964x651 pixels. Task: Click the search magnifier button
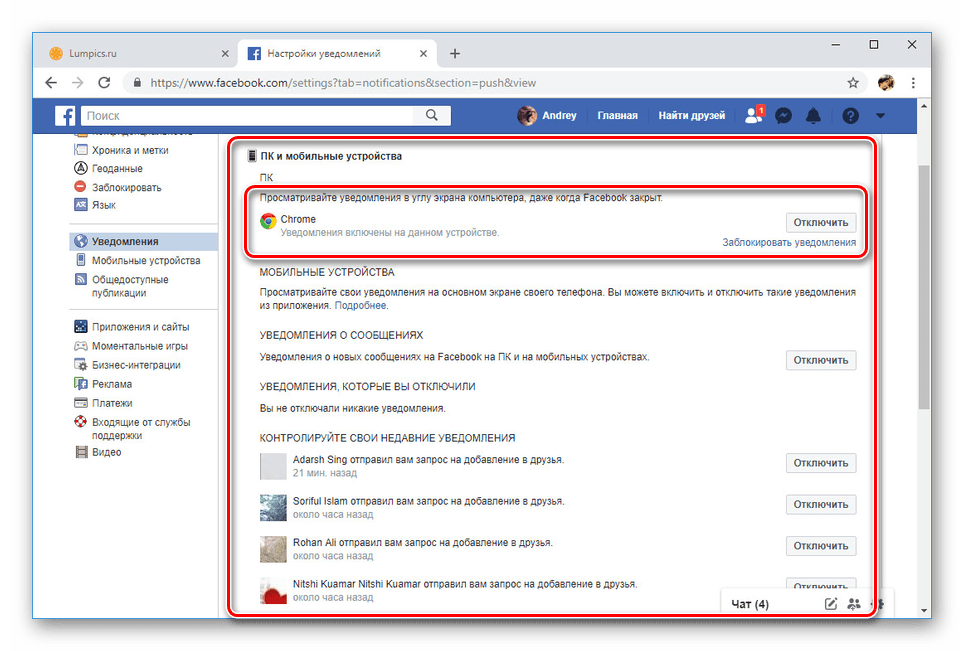[x=432, y=116]
